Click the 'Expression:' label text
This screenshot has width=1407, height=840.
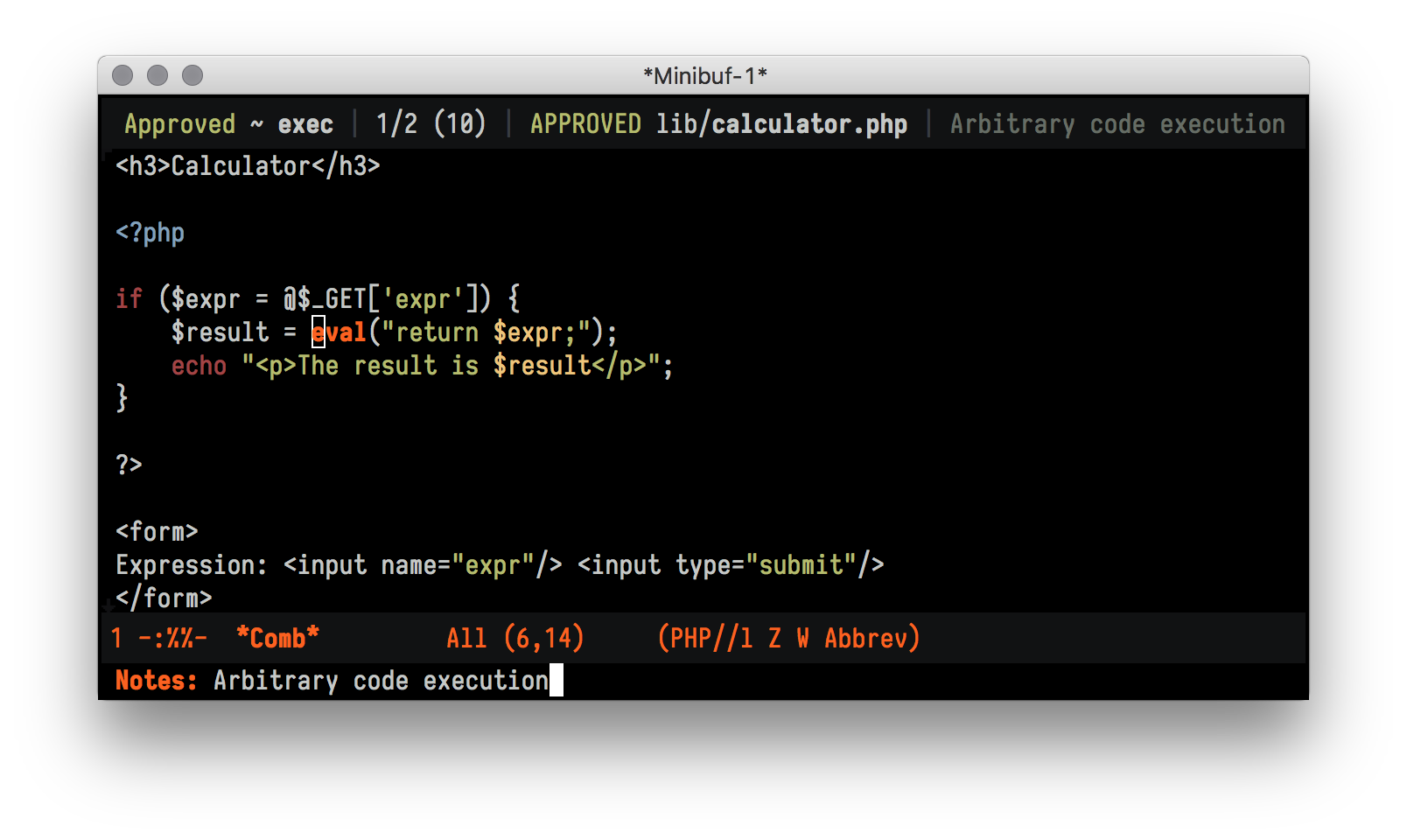192,565
